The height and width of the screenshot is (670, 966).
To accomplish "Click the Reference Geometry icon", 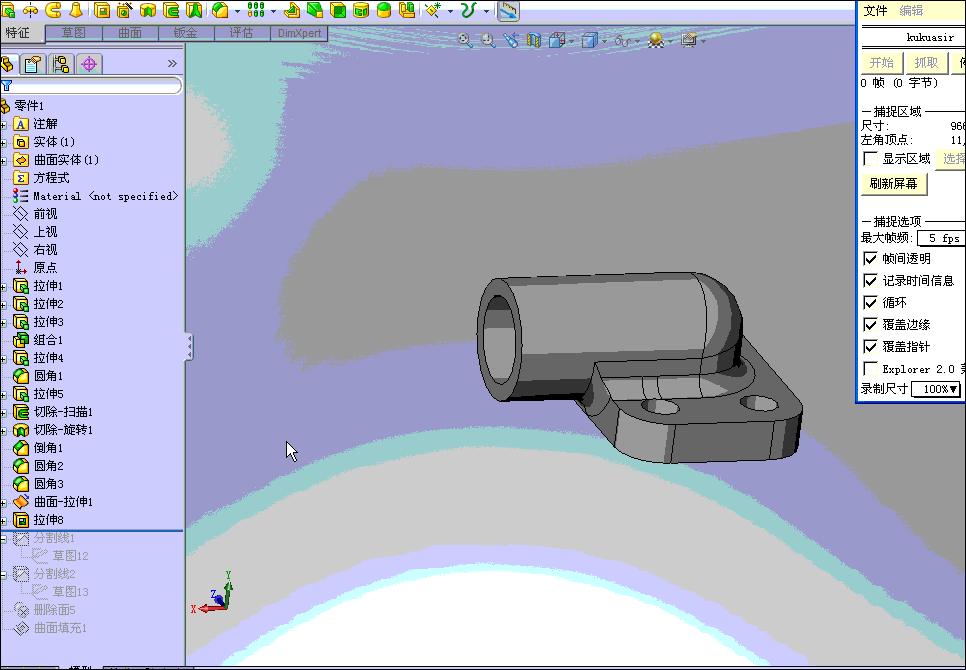I will click(x=434, y=10).
